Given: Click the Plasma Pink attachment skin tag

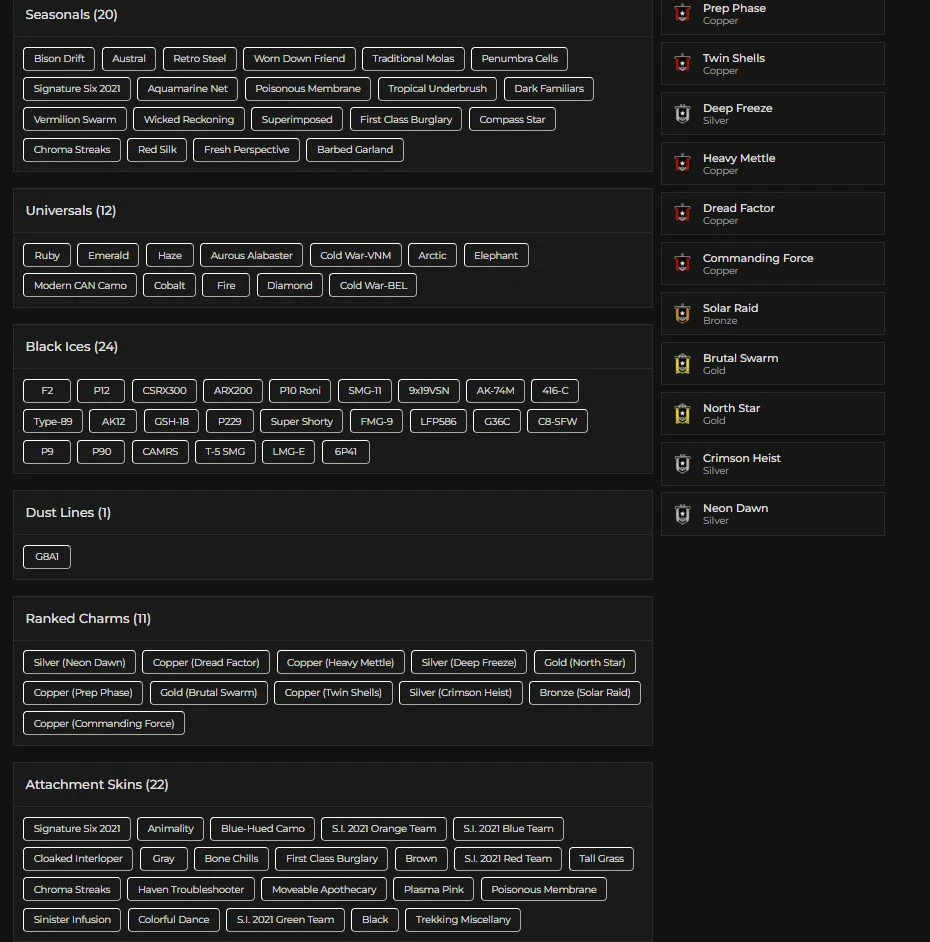Looking at the screenshot, I should (x=434, y=890).
